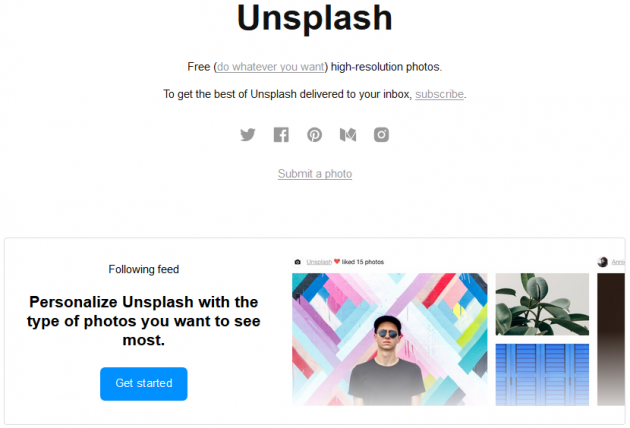This screenshot has height=428, width=630.
Task: Click the Facebook icon
Action: click(x=281, y=135)
